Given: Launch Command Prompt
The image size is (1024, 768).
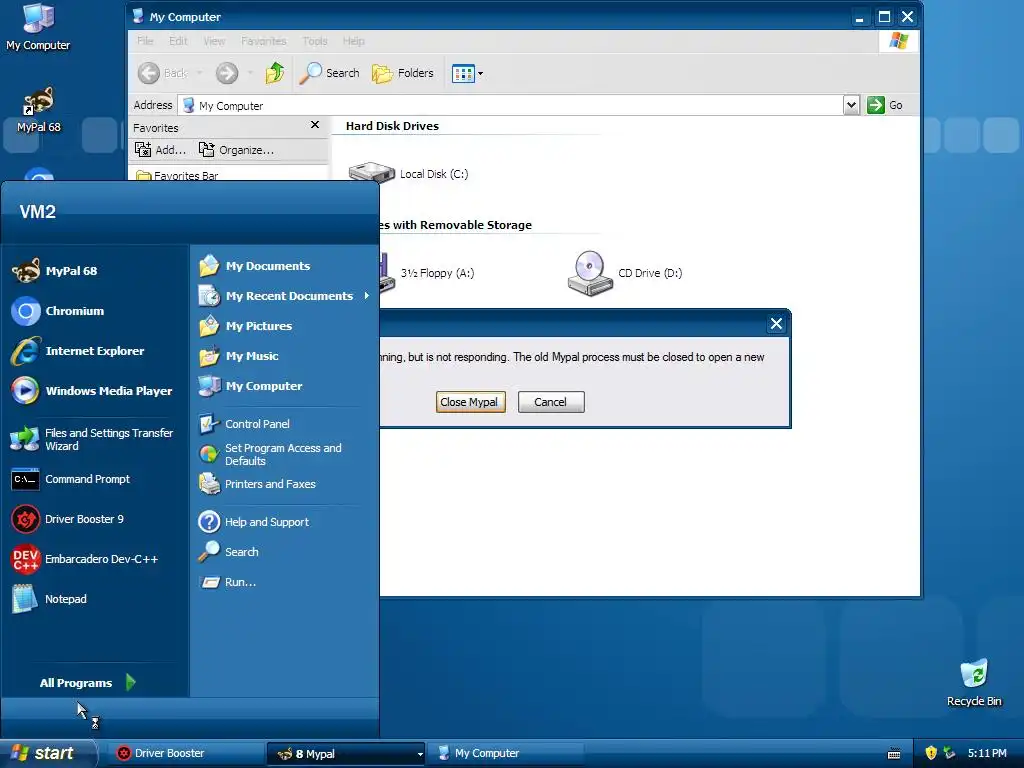Looking at the screenshot, I should pyautogui.click(x=71, y=479).
